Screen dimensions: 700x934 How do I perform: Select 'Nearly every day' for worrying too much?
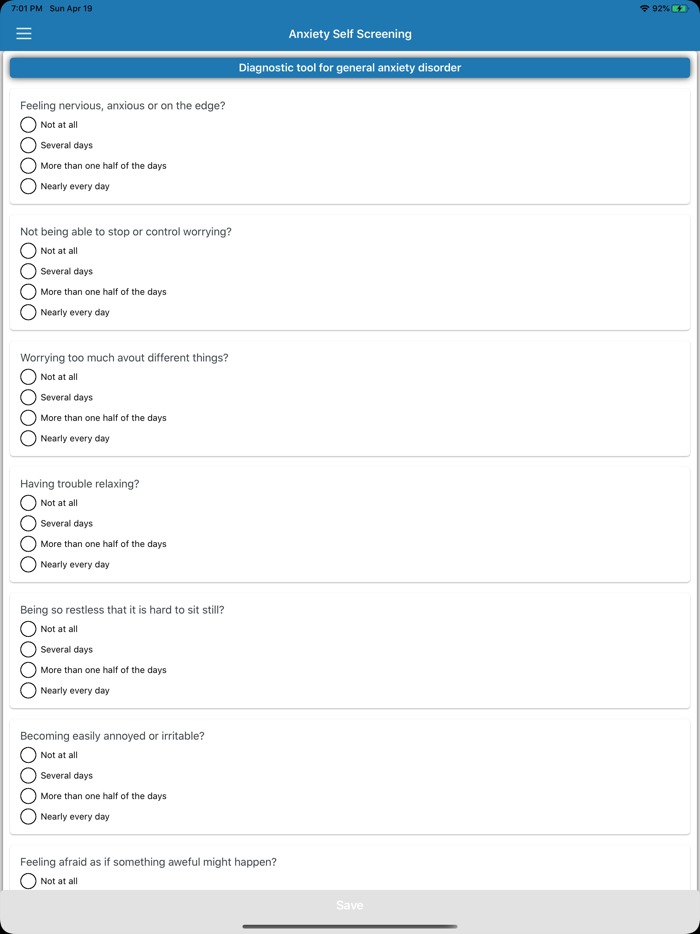(28, 438)
